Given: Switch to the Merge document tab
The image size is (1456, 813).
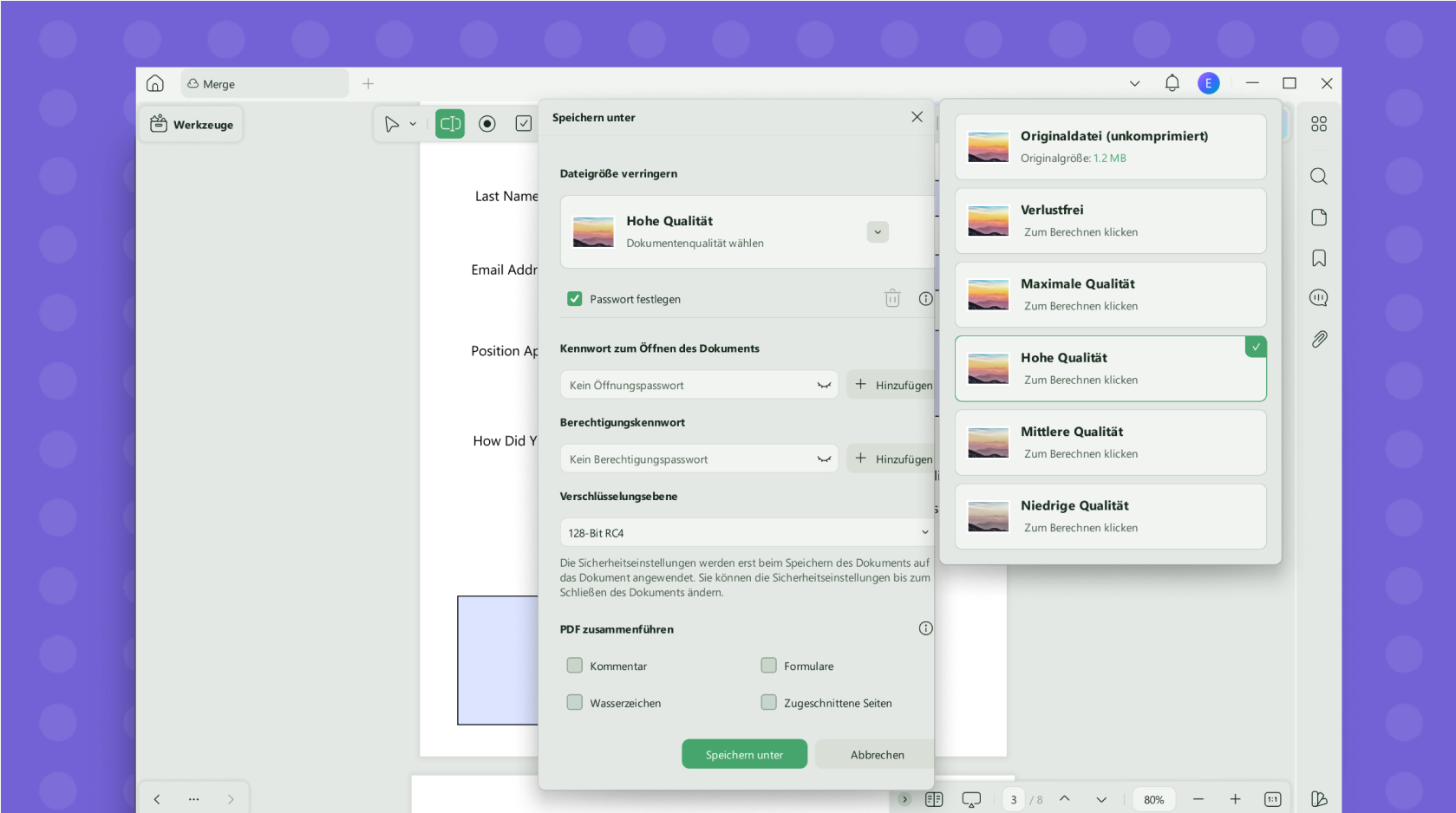Looking at the screenshot, I should tap(264, 83).
